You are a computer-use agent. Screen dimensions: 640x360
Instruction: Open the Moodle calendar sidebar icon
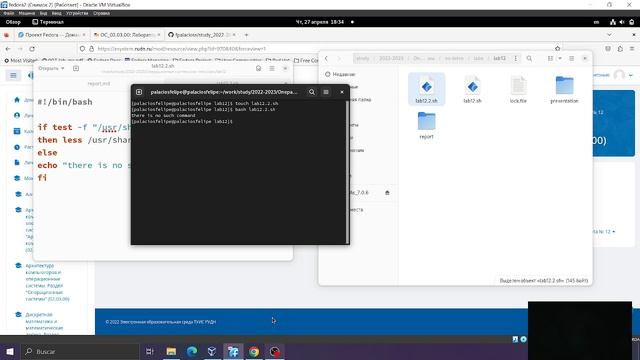[17, 131]
